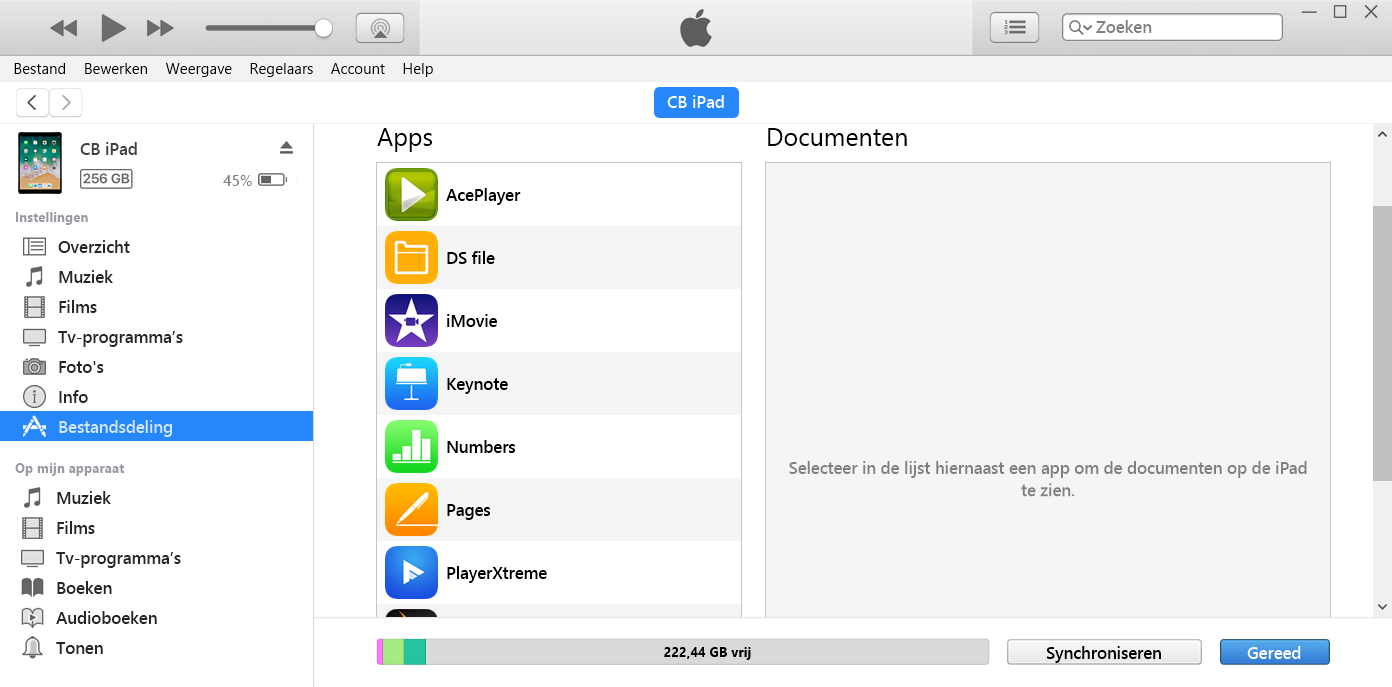Click the AirPlay icon button
The image size is (1392, 687).
pyautogui.click(x=380, y=28)
